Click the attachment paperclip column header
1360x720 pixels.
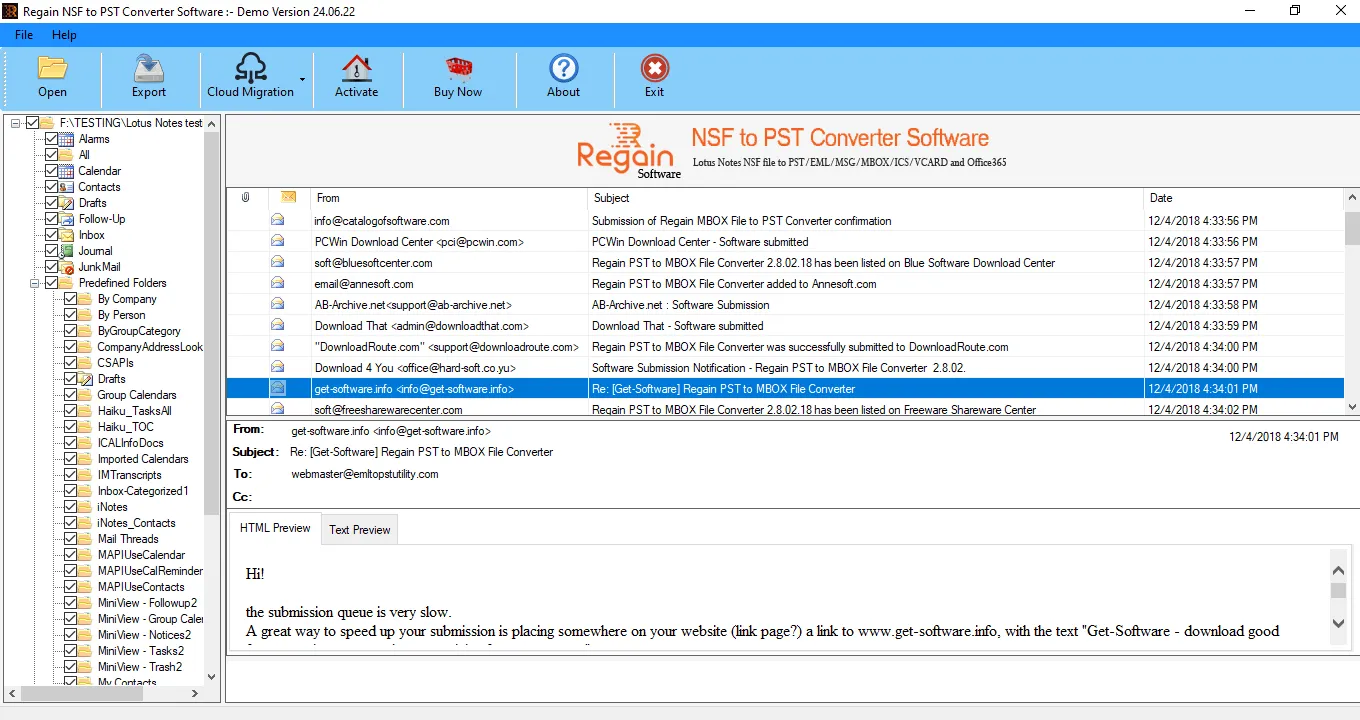tap(246, 198)
